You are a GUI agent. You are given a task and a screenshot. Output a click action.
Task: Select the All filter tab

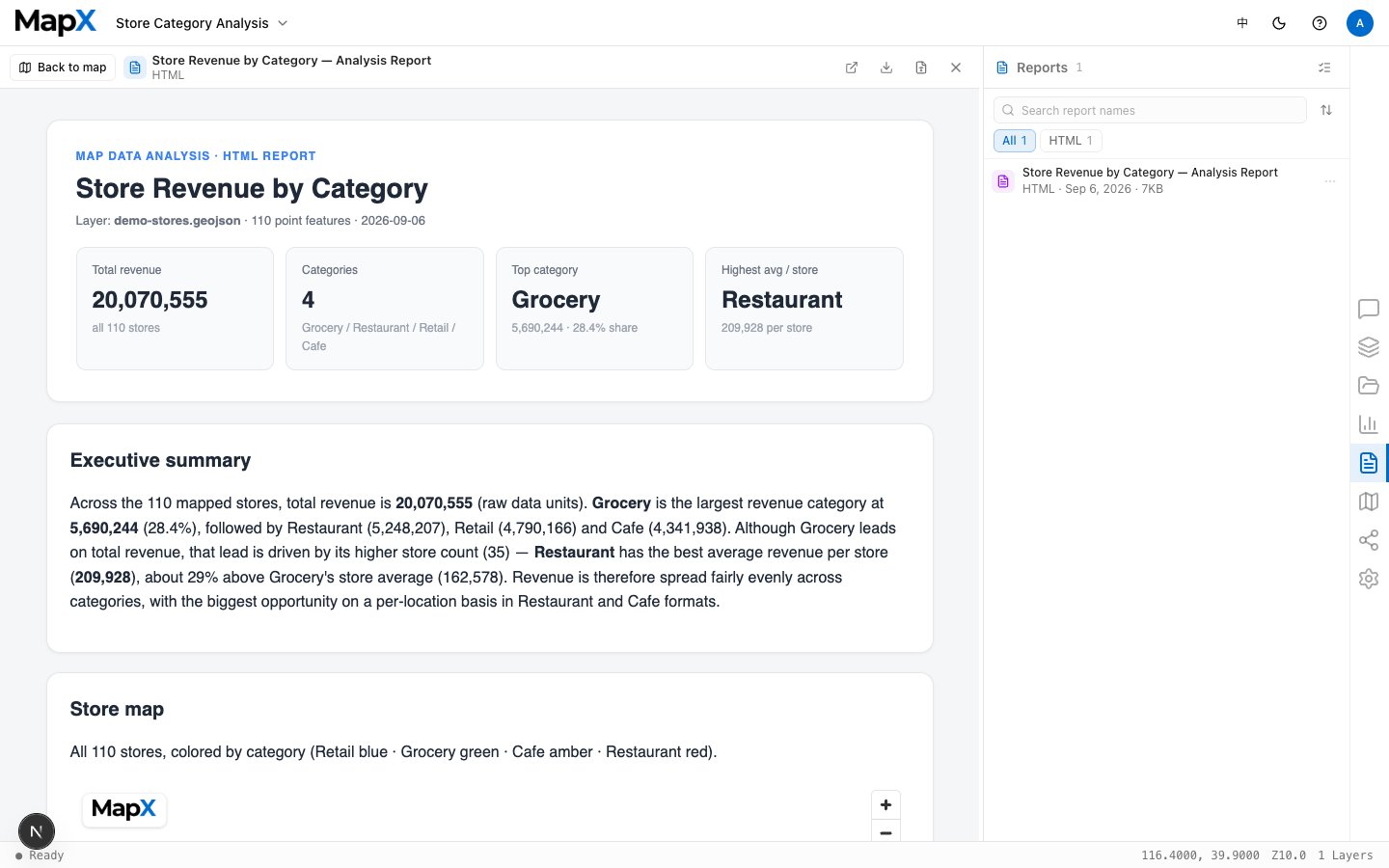pos(1014,141)
